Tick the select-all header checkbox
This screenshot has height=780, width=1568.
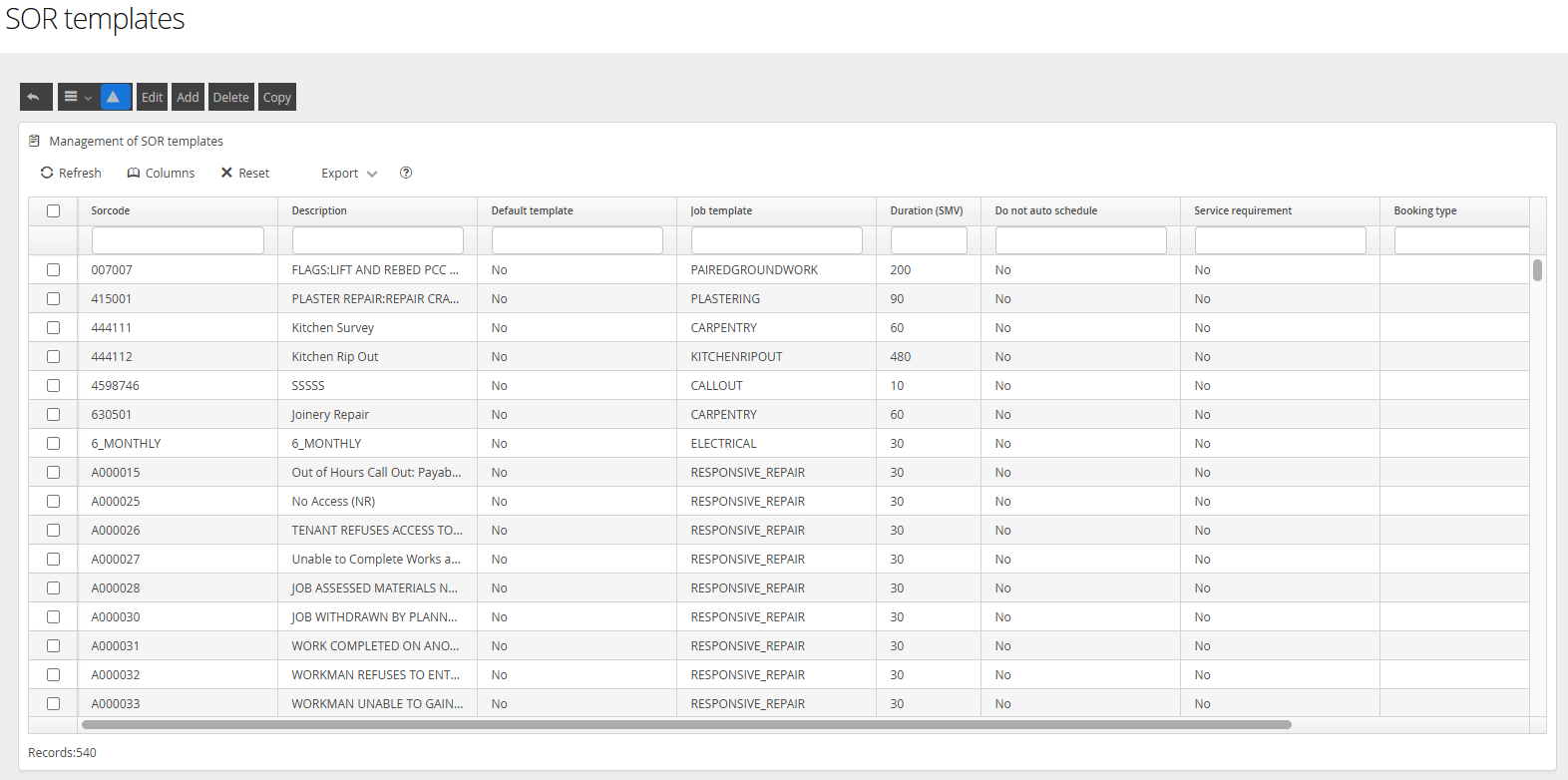54,210
